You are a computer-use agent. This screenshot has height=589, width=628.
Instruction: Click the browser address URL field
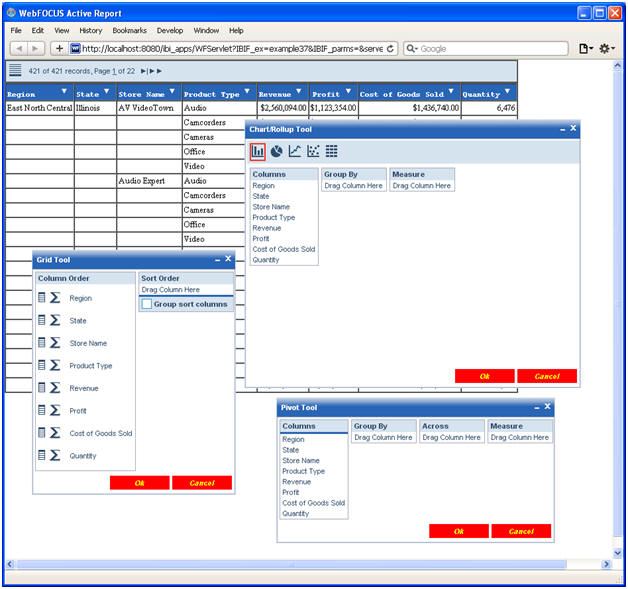pyautogui.click(x=234, y=48)
